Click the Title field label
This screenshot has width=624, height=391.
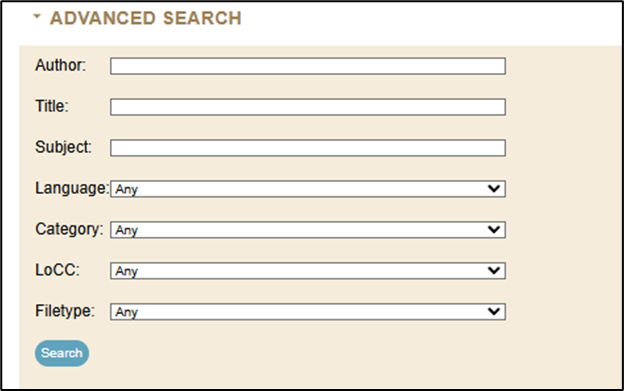coord(52,106)
